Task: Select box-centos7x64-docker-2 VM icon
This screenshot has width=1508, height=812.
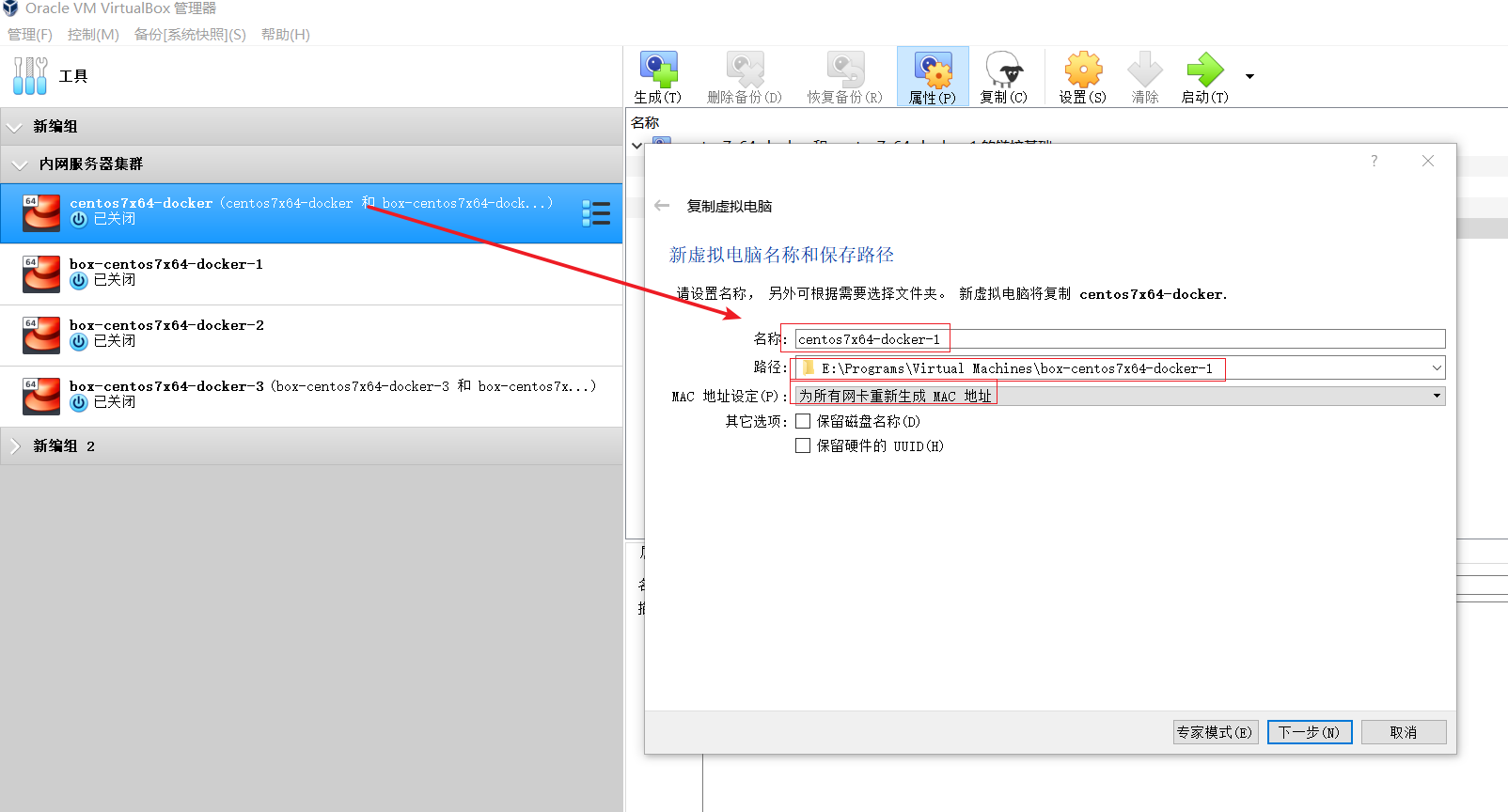Action: coord(41,336)
